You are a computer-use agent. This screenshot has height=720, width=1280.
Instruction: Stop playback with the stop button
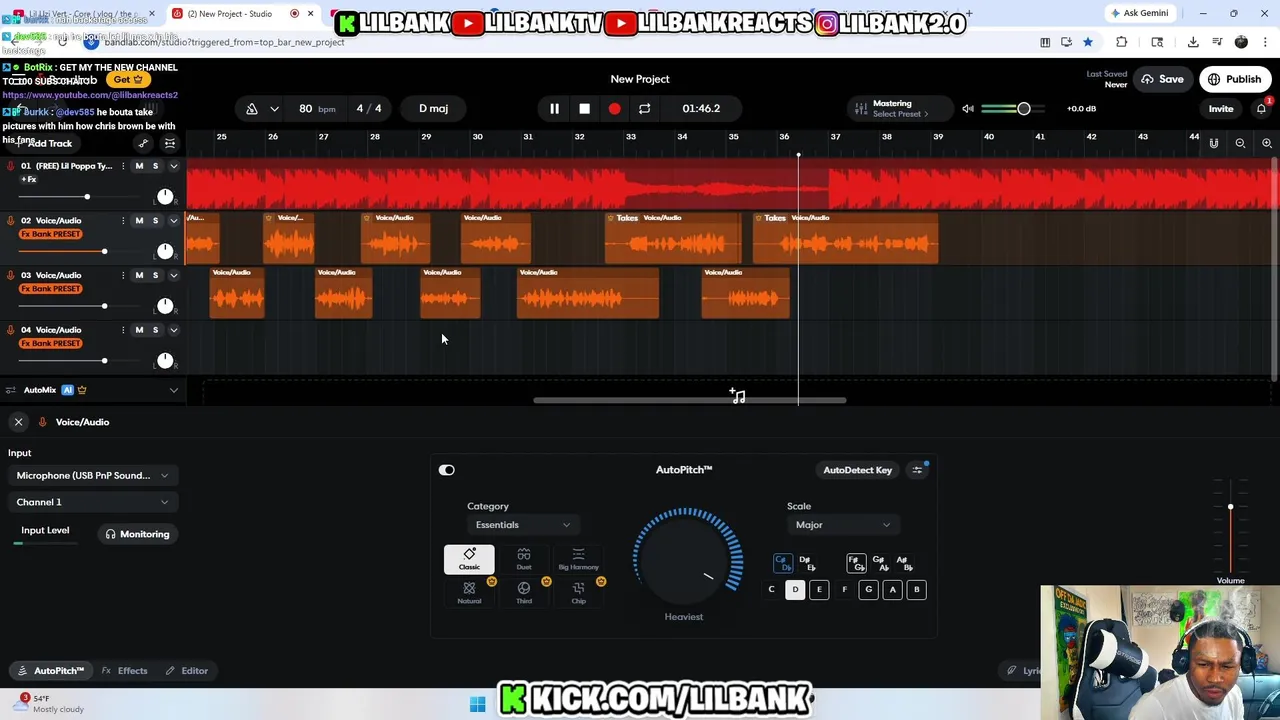(584, 108)
